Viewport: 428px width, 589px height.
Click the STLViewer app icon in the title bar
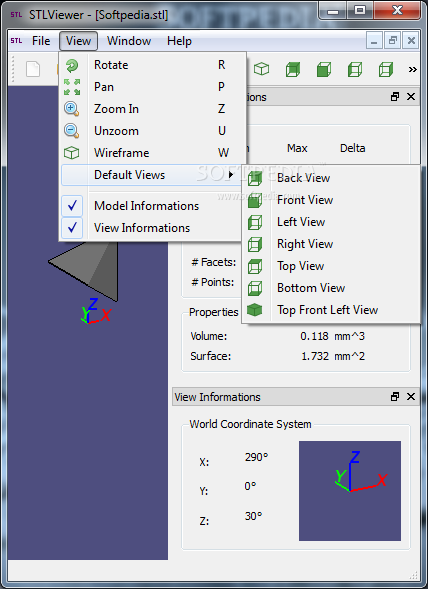click(16, 15)
